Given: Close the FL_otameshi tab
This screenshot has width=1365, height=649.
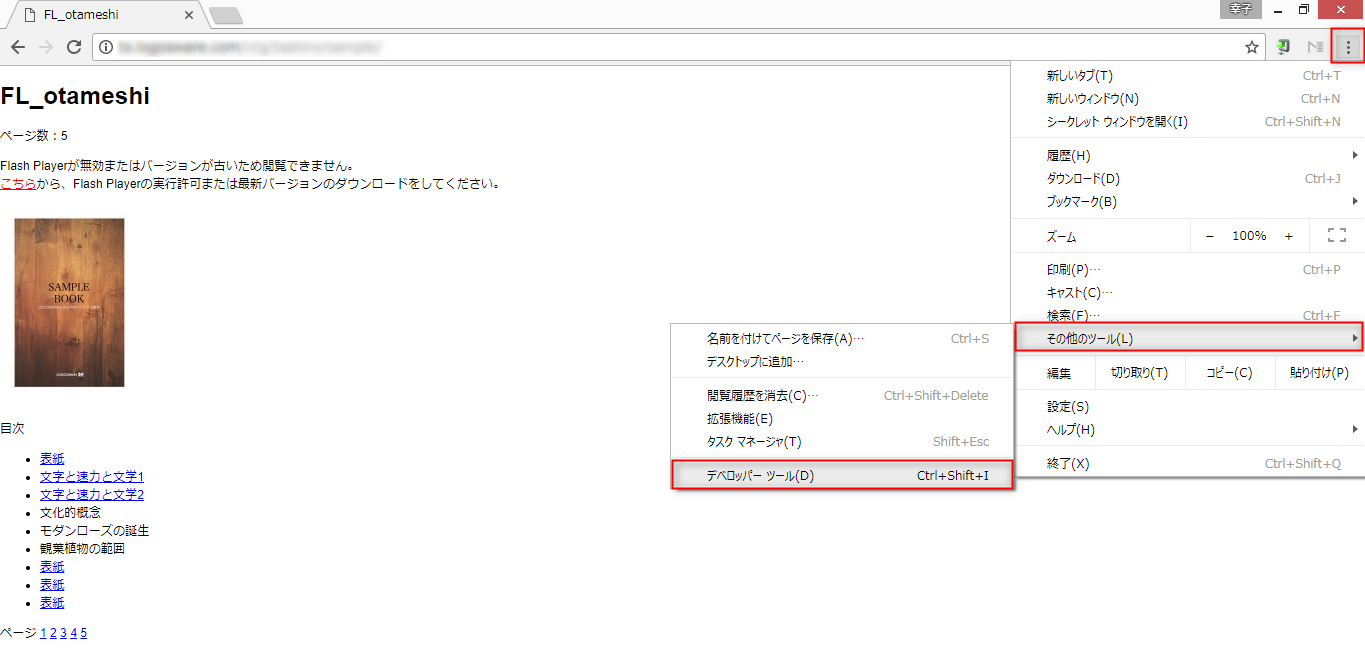Looking at the screenshot, I should coord(190,15).
